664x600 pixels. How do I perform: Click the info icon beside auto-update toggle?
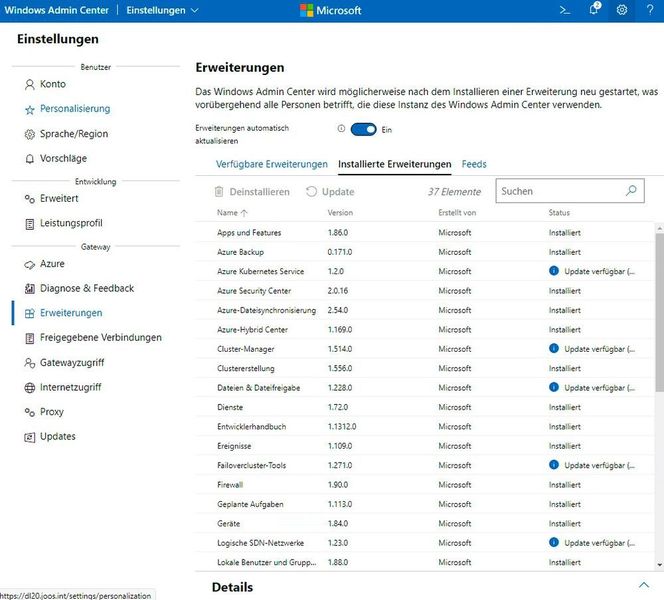click(341, 128)
